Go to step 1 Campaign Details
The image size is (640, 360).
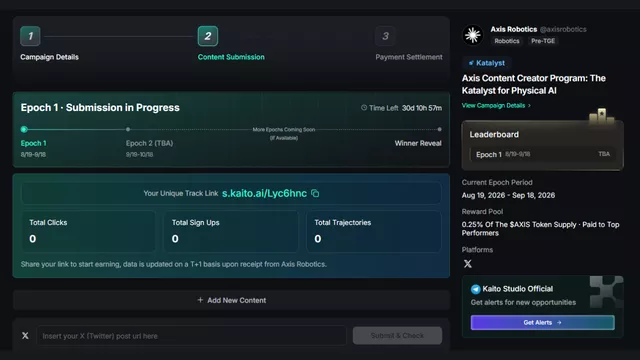pyautogui.click(x=30, y=36)
